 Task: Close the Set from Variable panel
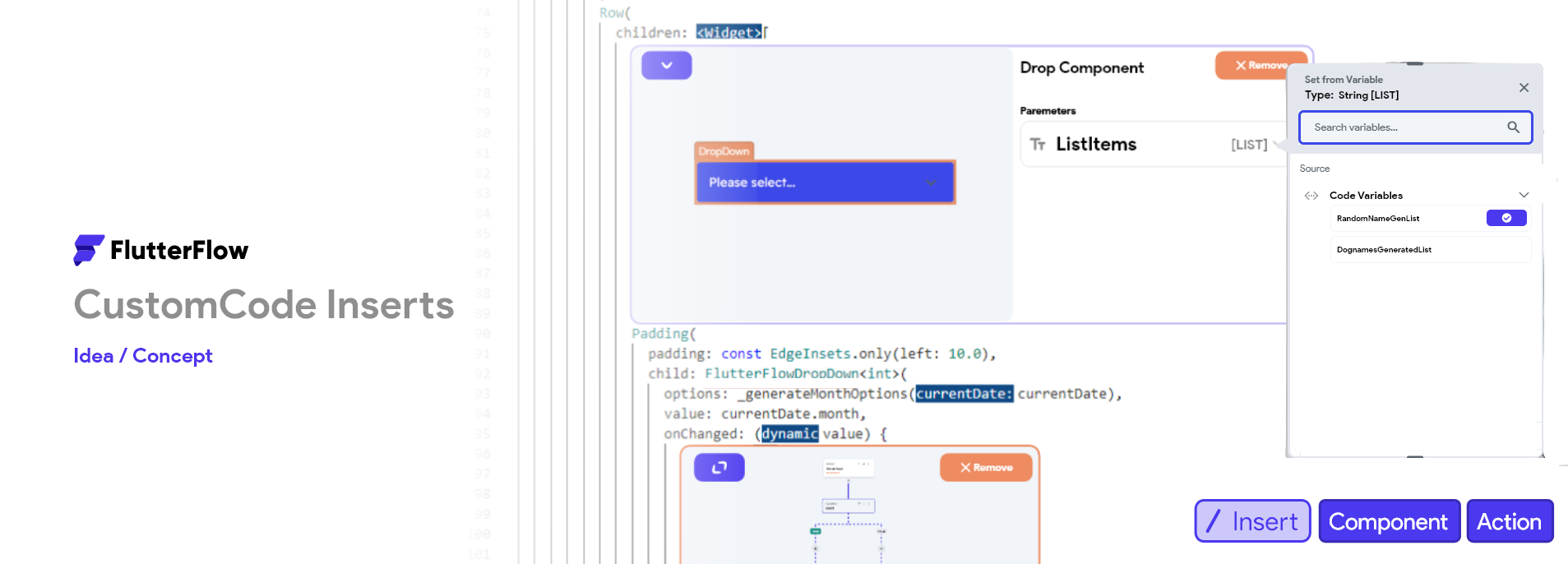(1524, 88)
